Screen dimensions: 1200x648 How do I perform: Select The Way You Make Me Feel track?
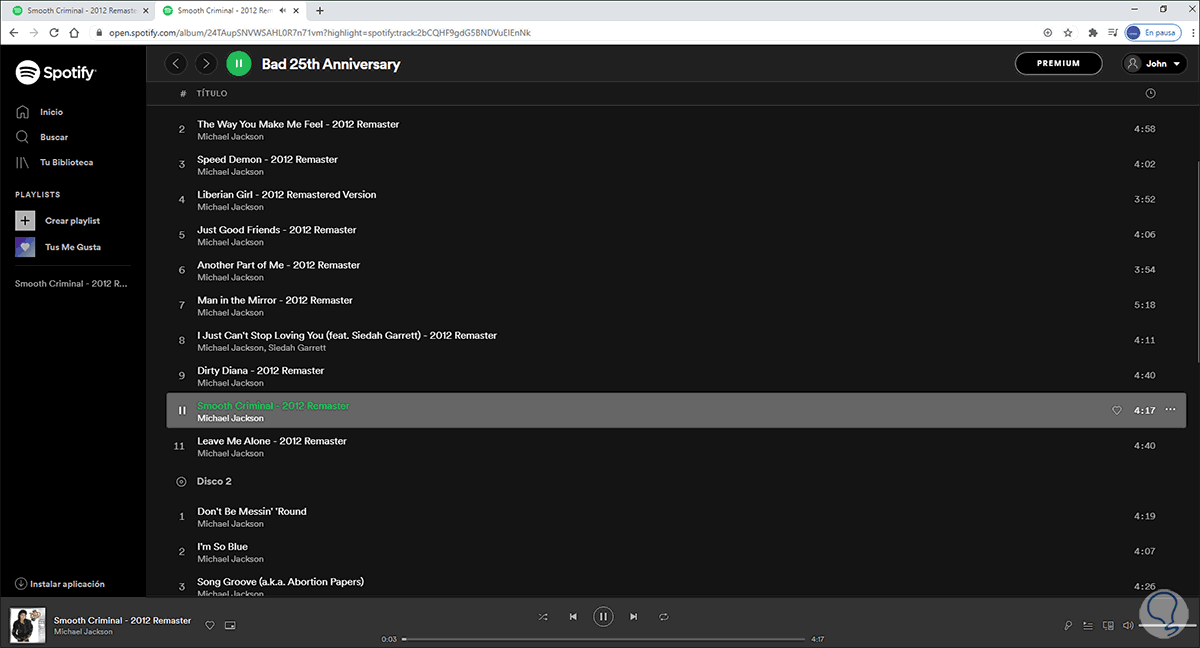[298, 124]
